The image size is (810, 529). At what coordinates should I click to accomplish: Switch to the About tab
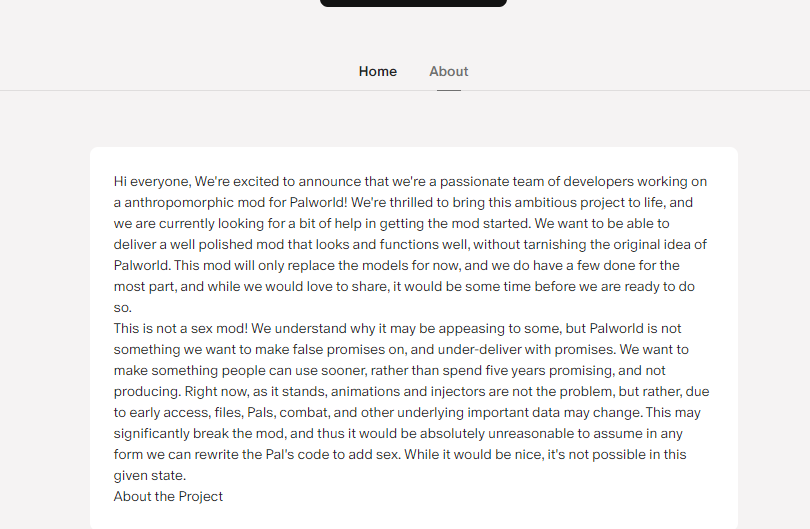coord(448,71)
